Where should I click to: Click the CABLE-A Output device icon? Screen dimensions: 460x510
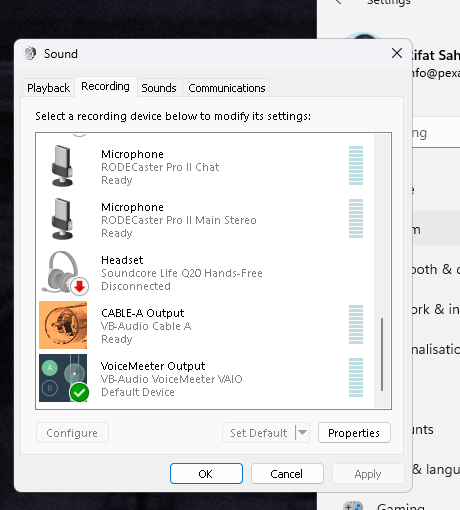pos(63,325)
